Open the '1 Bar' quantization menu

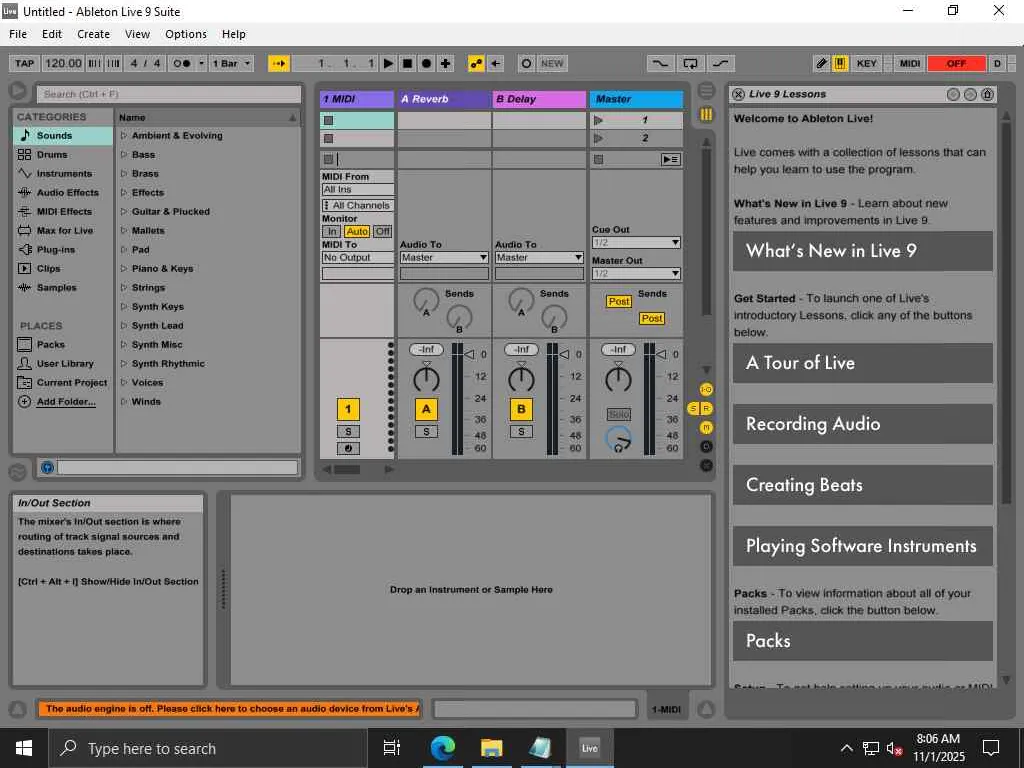point(231,63)
